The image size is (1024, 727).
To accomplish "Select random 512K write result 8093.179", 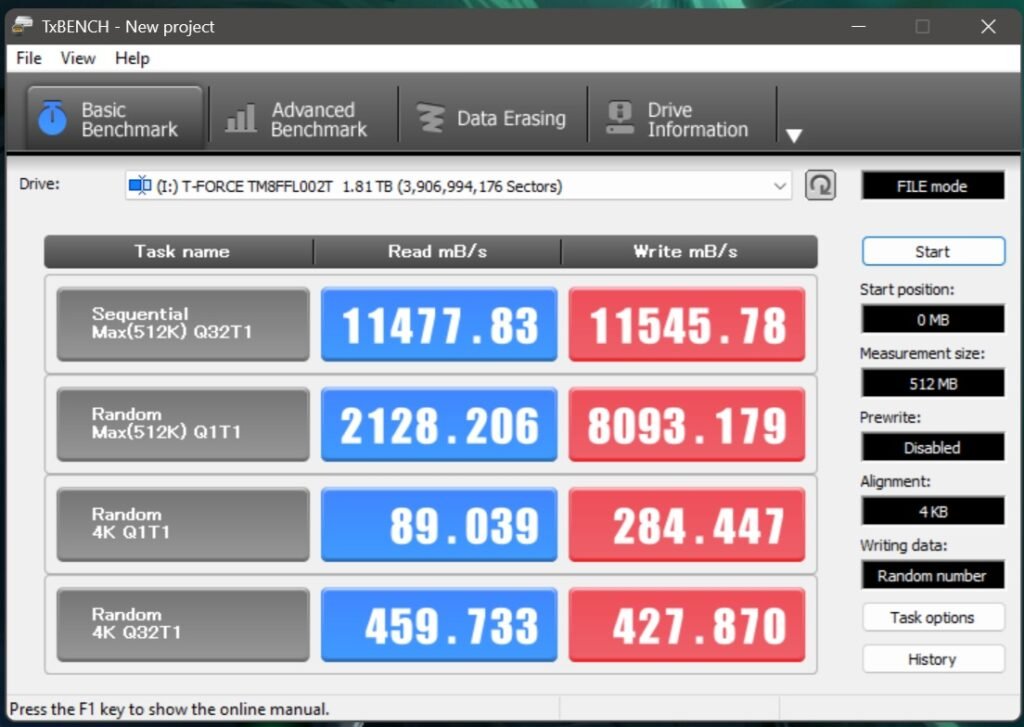I will (686, 424).
